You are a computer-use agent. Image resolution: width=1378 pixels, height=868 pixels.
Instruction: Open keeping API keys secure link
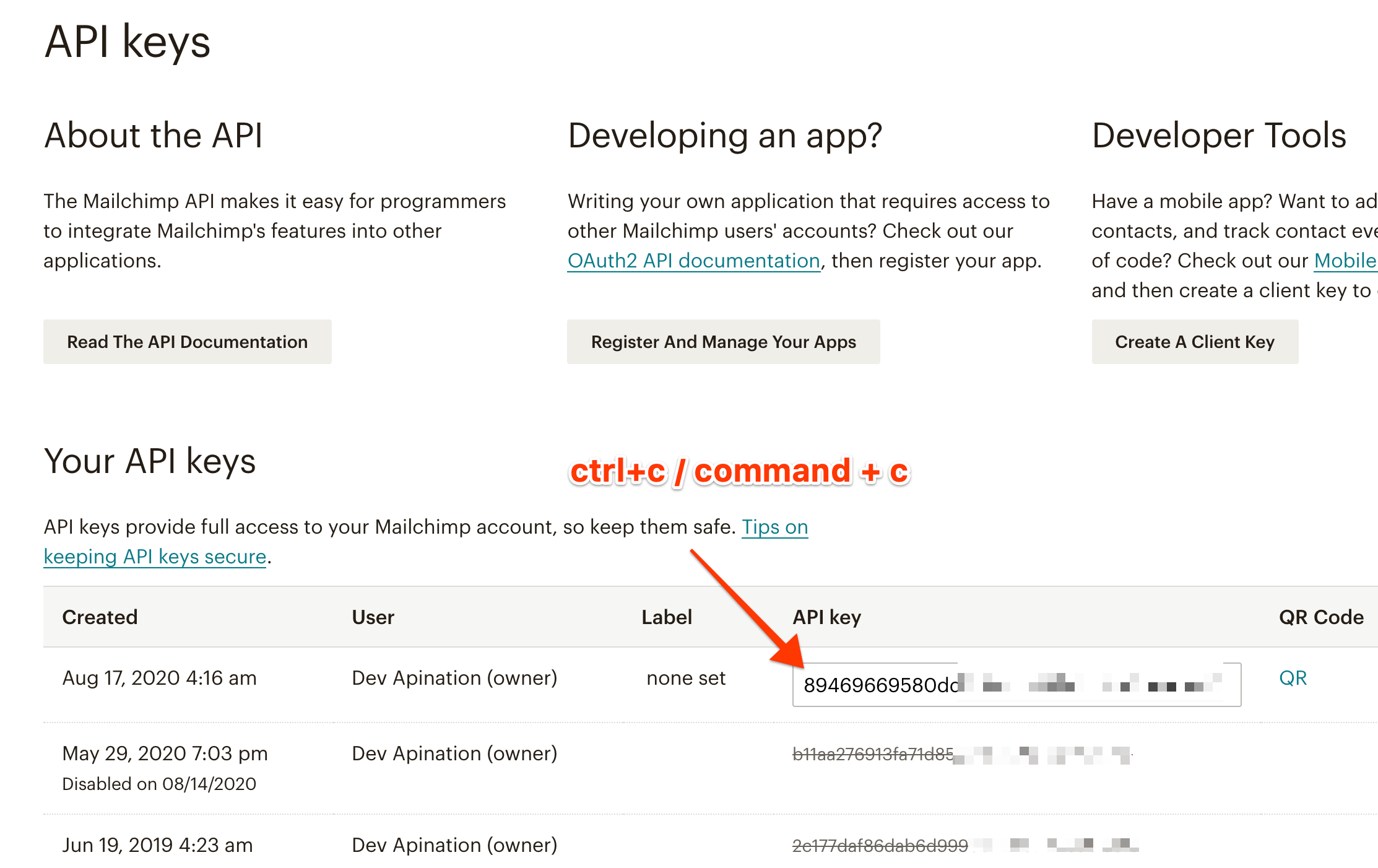[155, 557]
